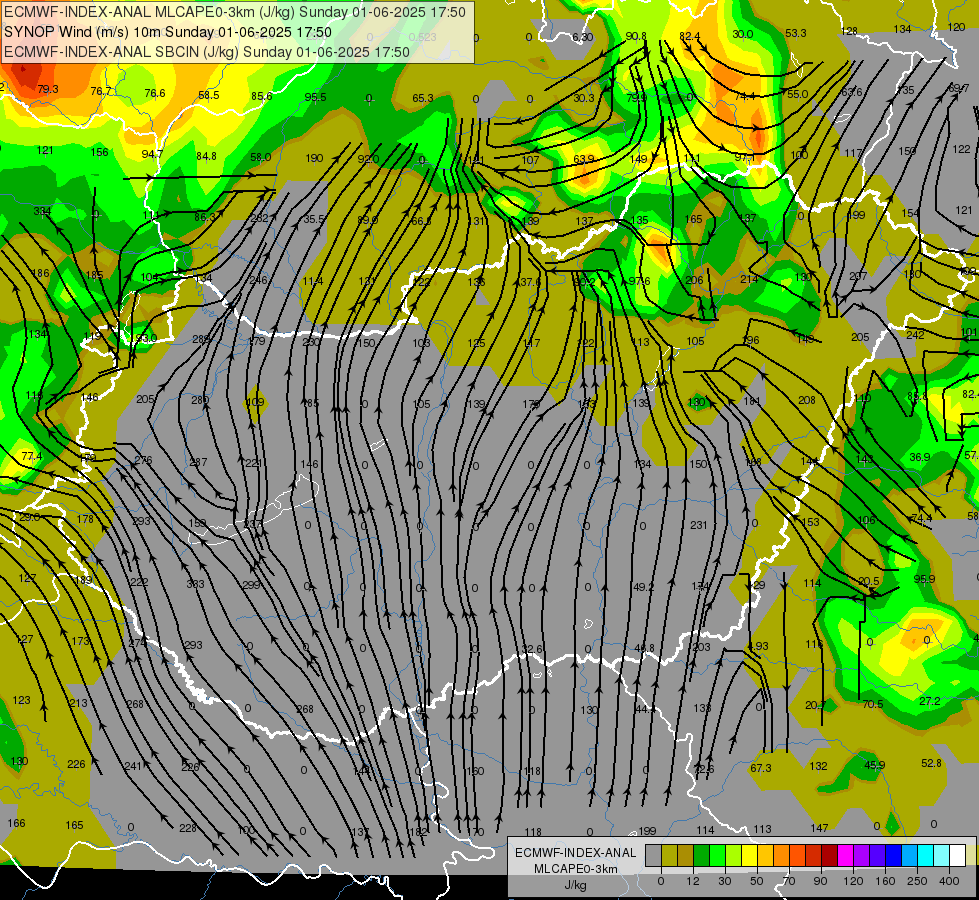Viewport: 979px width, 900px height.
Task: Click the map value '76.7'
Action: pos(101,91)
